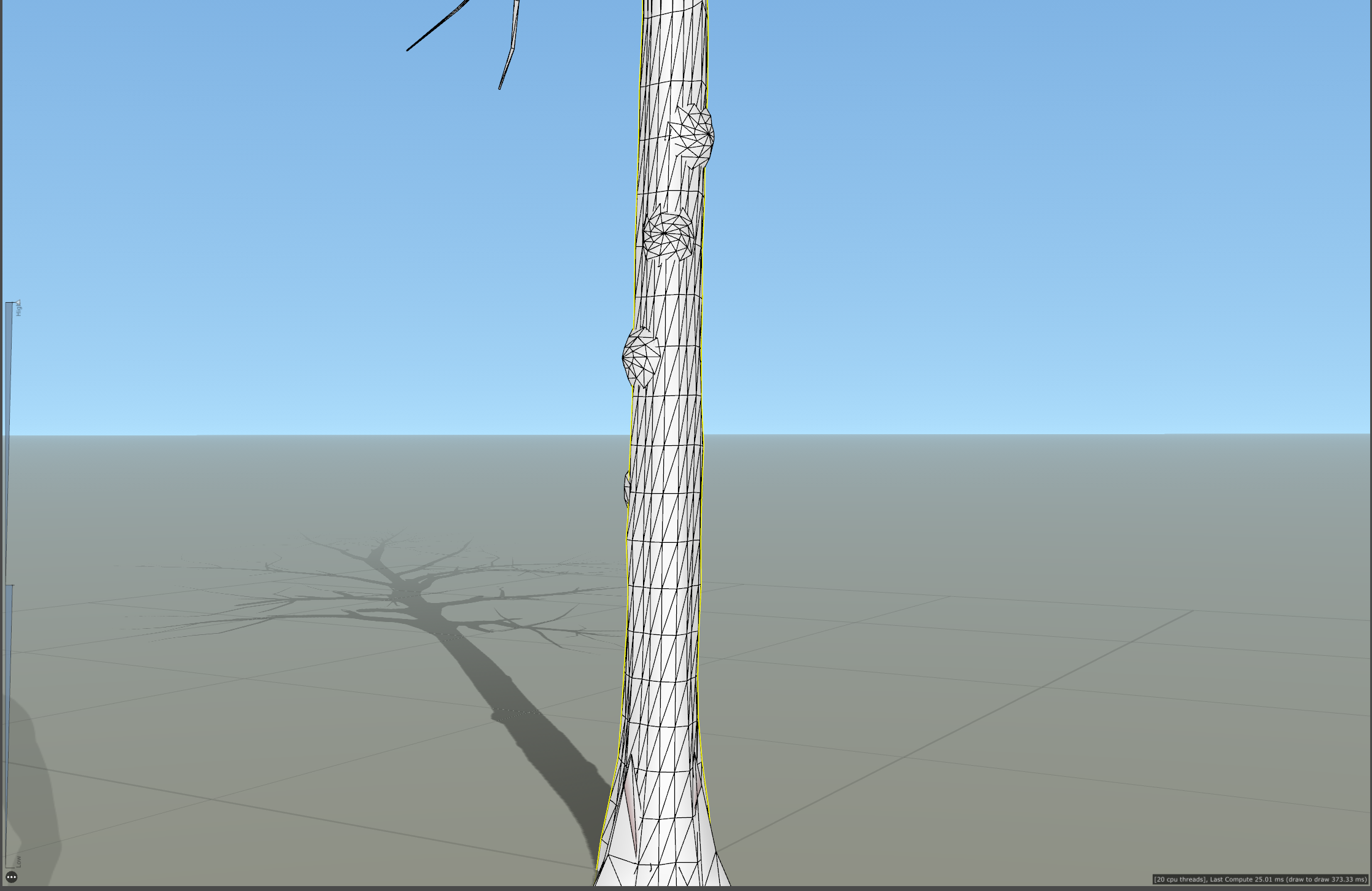This screenshot has width=1372, height=891.
Task: Open the three-dot viewport options button
Action: click(x=12, y=877)
